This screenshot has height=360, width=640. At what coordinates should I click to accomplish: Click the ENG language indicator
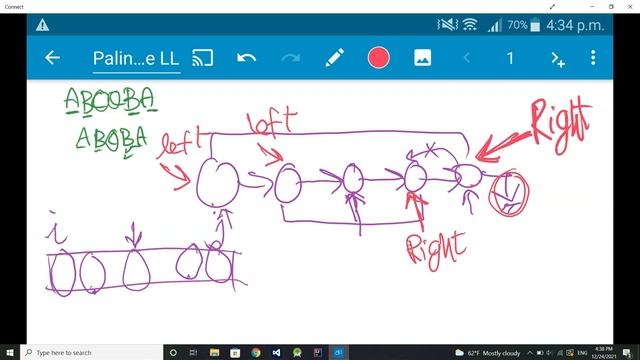click(x=582, y=353)
